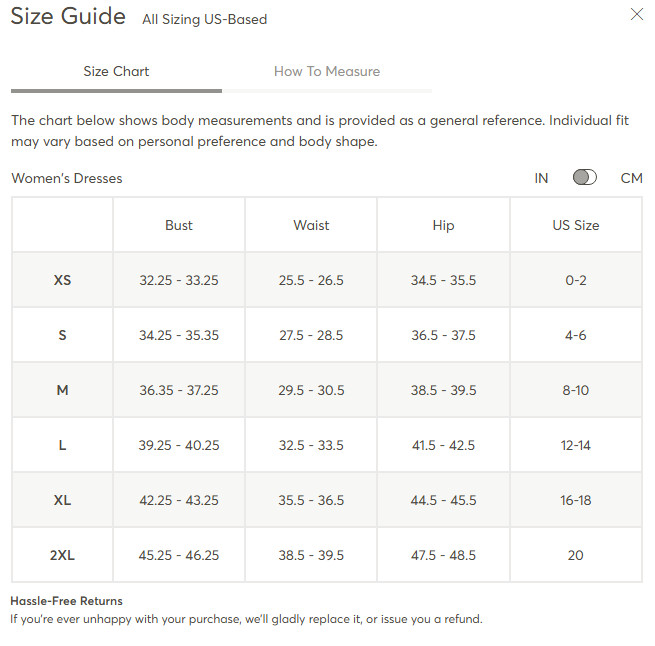This screenshot has width=655, height=646.
Task: Select the Size Chart tab
Action: pyautogui.click(x=116, y=71)
